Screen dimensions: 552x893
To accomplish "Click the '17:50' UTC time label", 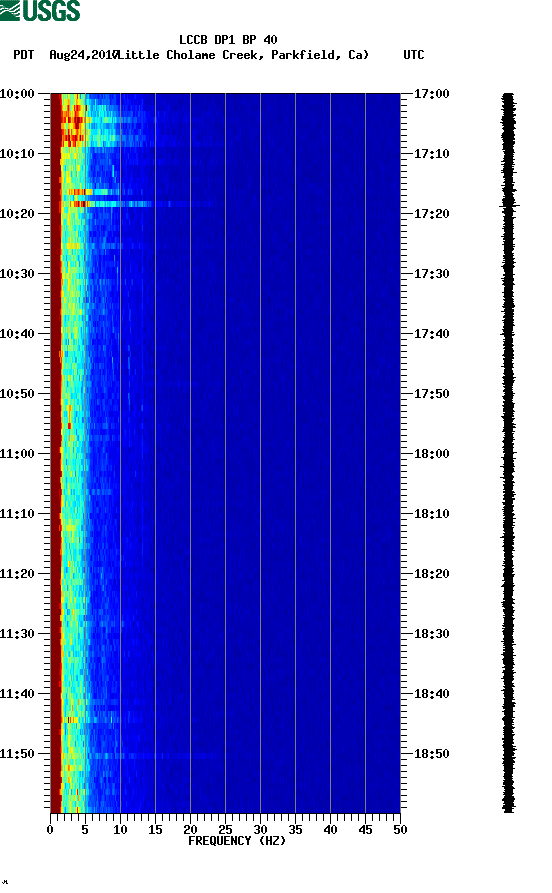I will point(432,394).
